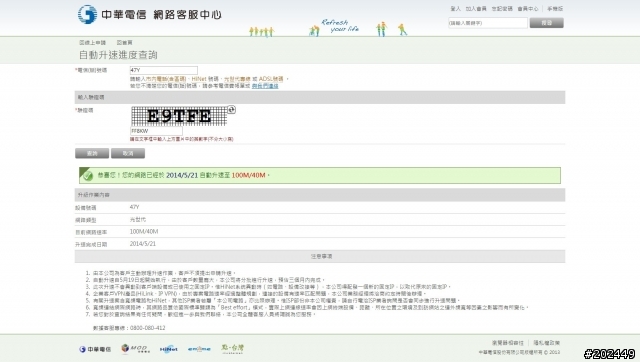Go to the 線上申請 breadcrumb link
The width and height of the screenshot is (640, 362).
pos(92,42)
